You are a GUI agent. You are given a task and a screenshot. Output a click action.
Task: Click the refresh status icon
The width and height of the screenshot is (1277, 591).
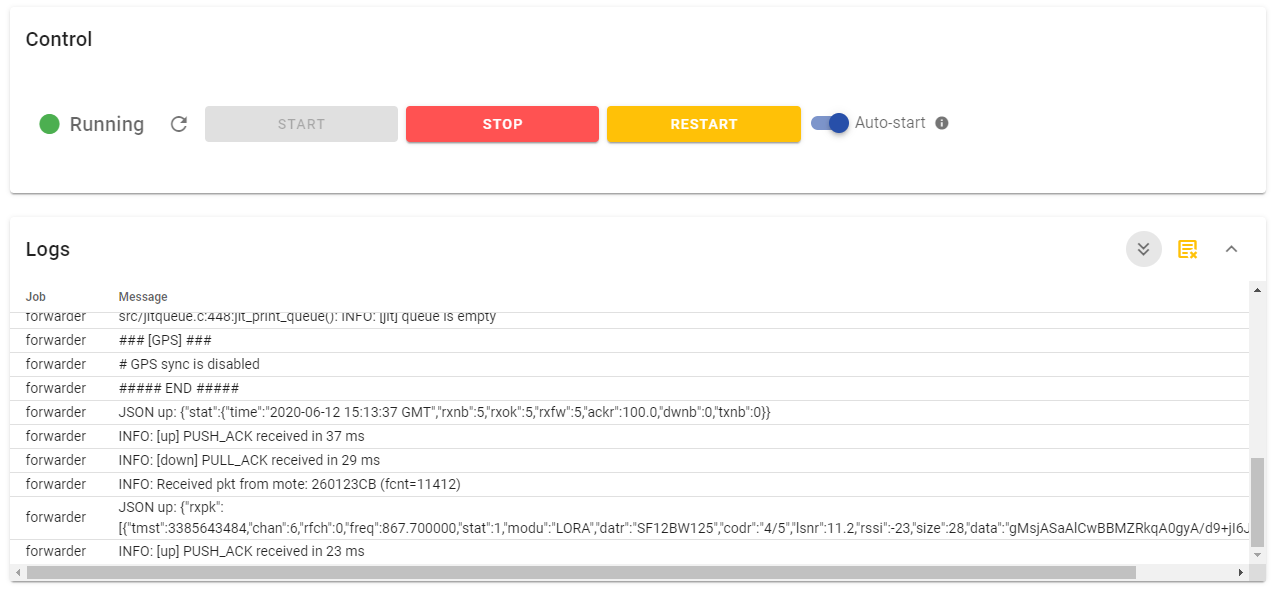point(179,124)
